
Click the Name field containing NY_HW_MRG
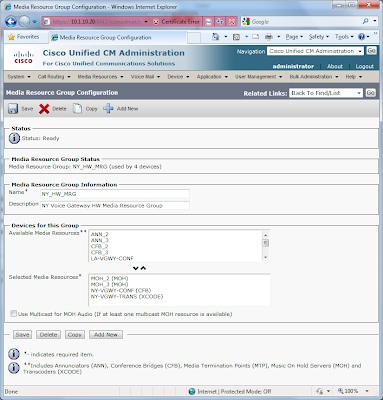[115, 194]
